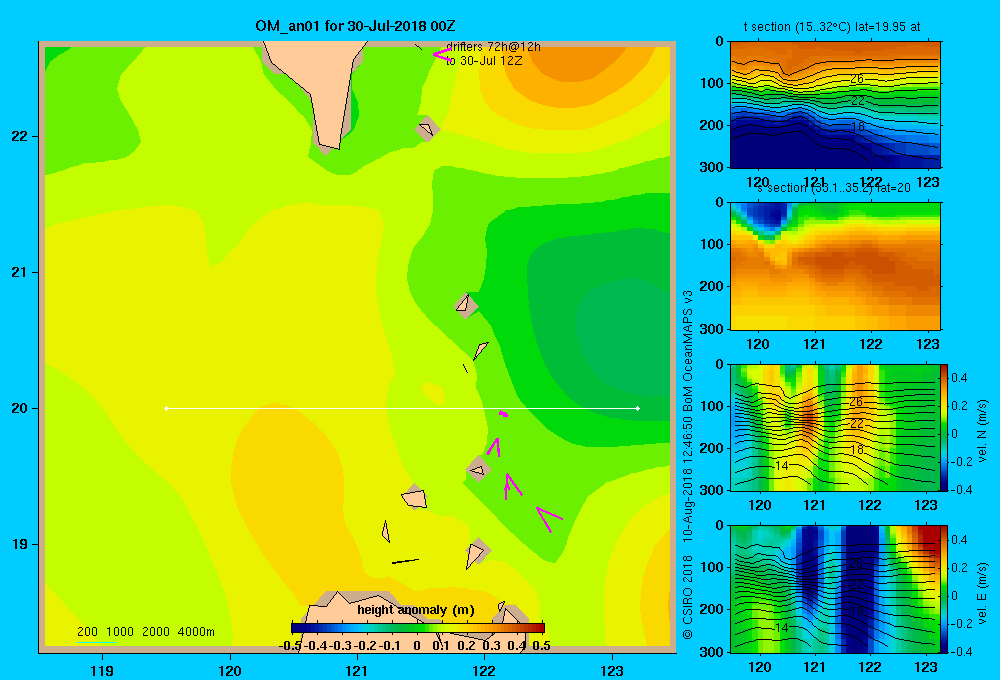The width and height of the screenshot is (1000, 680).
Task: Click the magenta drifter arrow beside drifters label
Action: pyautogui.click(x=442, y=55)
